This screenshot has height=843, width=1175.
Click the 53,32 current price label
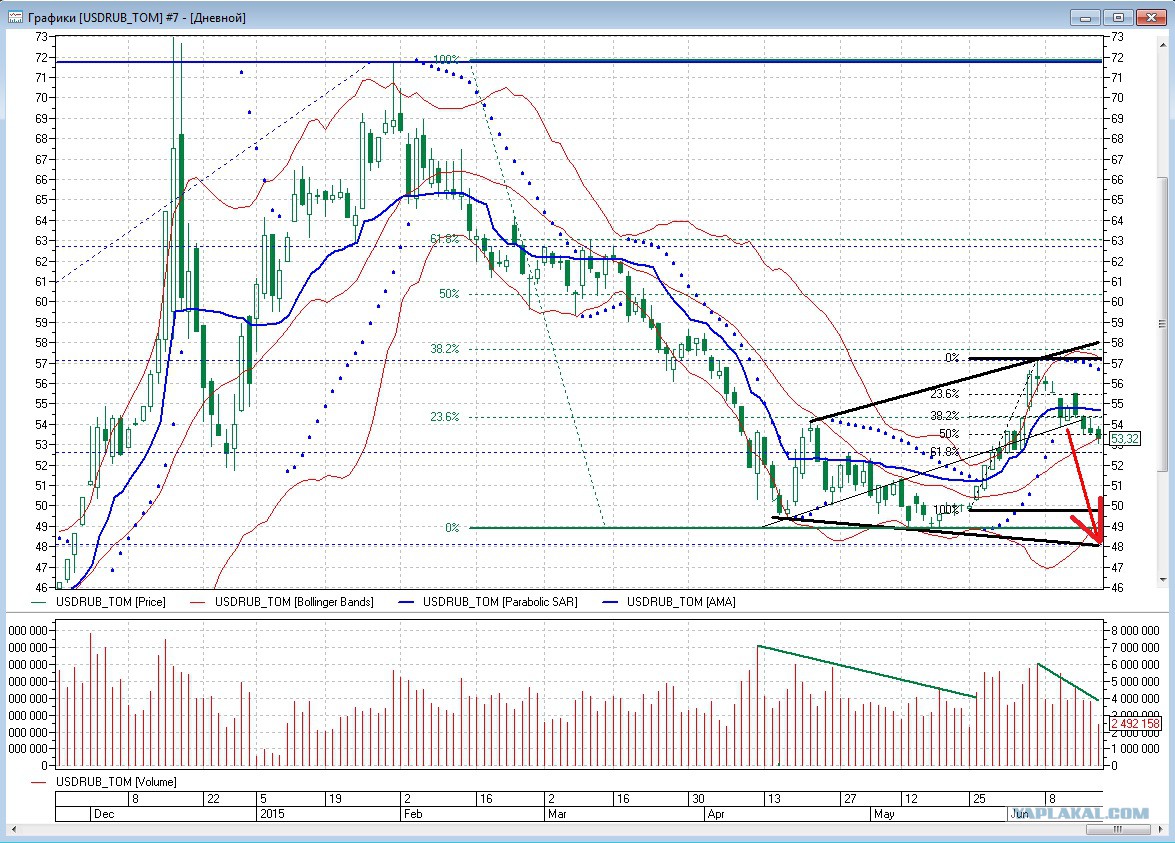pos(1124,439)
